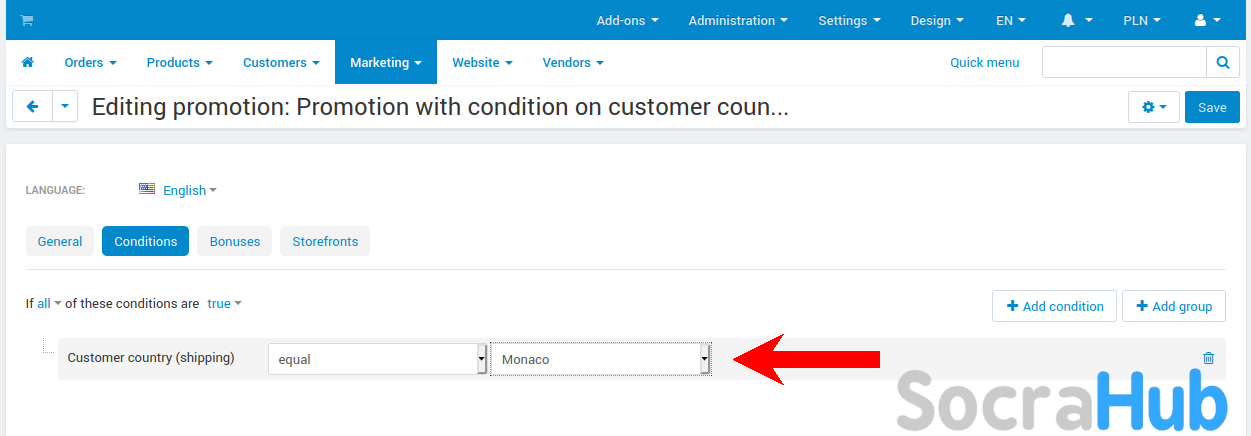Open the equal operator dropdown
Screen dimensions: 1251x436
point(377,359)
